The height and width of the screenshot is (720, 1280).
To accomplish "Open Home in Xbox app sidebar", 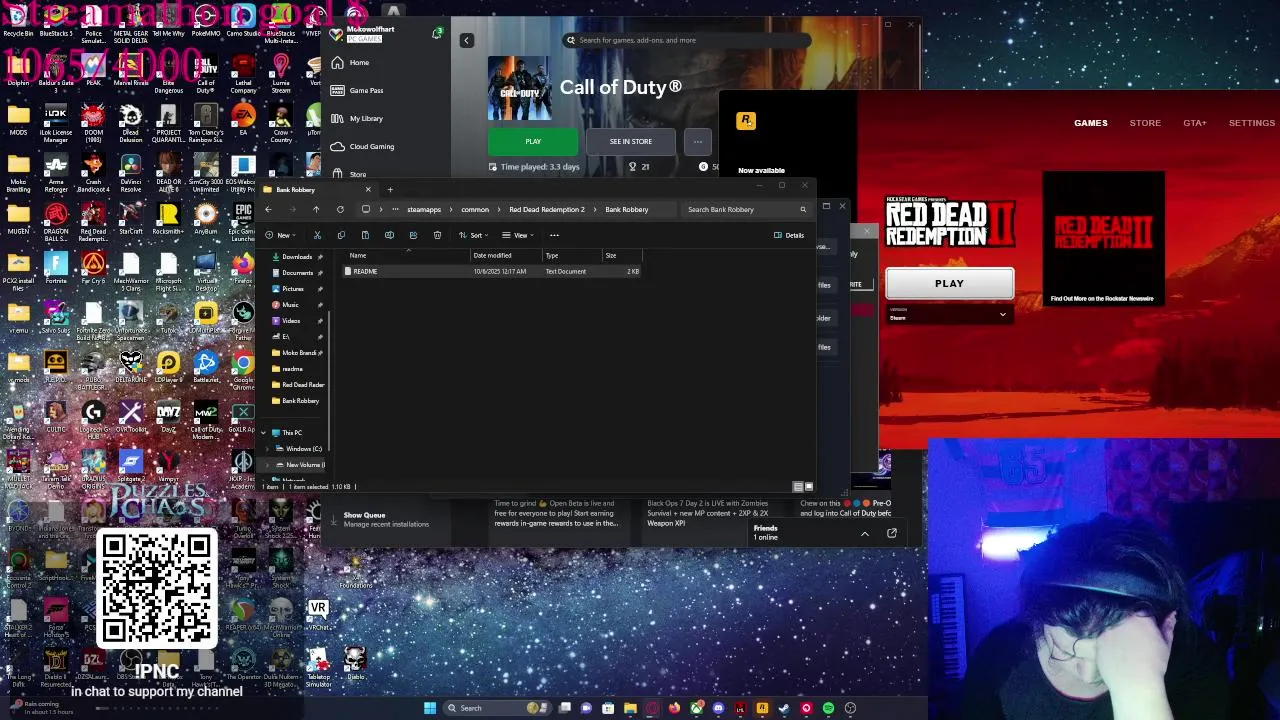I will click(358, 62).
